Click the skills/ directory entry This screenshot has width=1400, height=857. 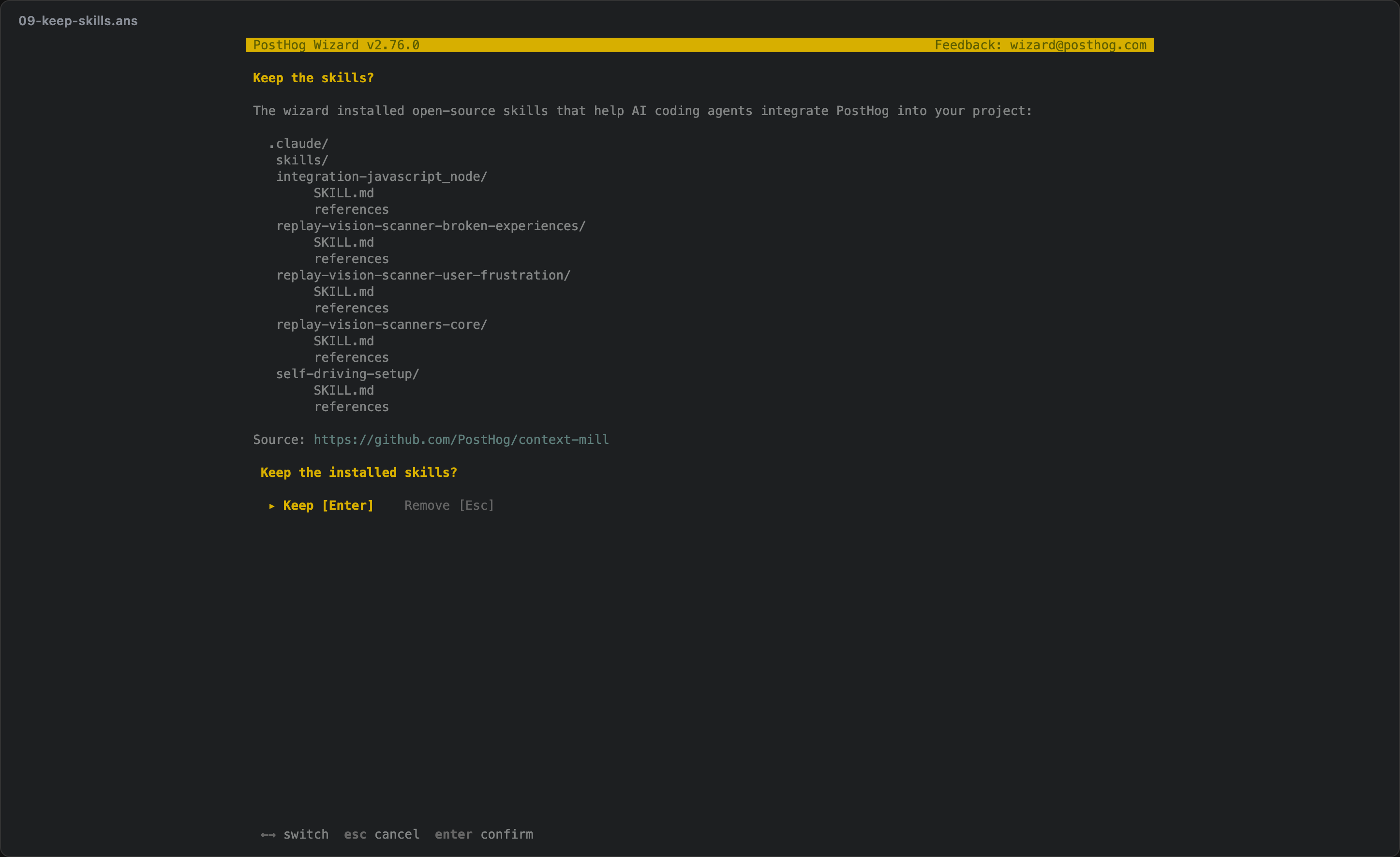point(302,160)
